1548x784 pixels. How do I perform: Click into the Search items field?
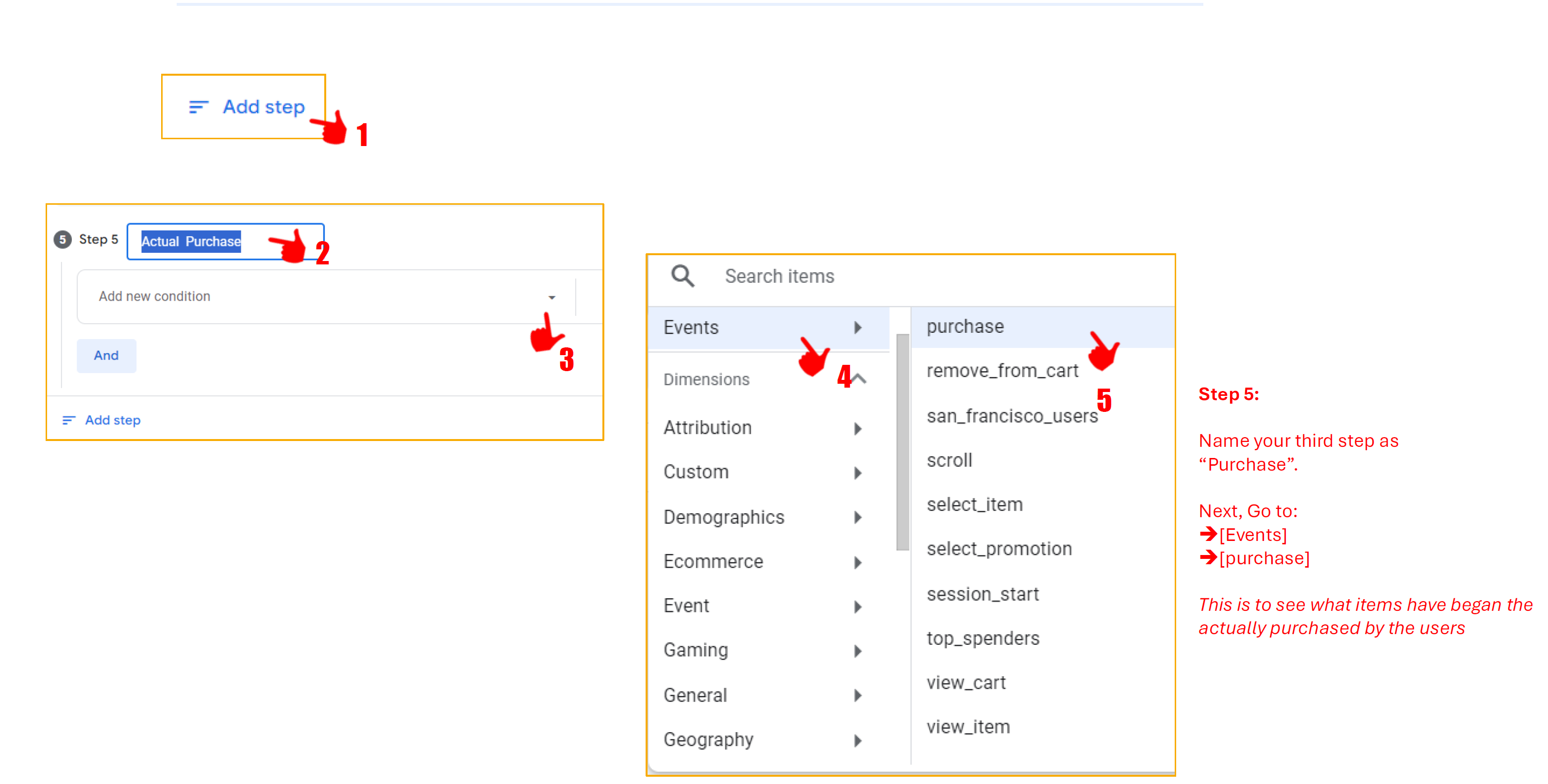[x=780, y=277]
